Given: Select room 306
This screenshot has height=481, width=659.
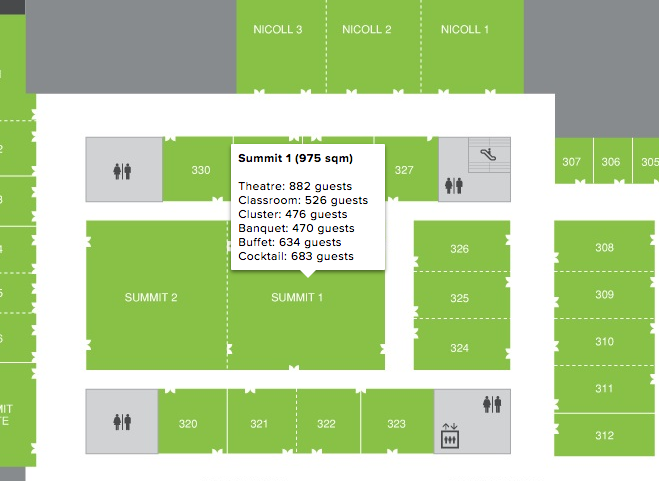Looking at the screenshot, I should (613, 161).
